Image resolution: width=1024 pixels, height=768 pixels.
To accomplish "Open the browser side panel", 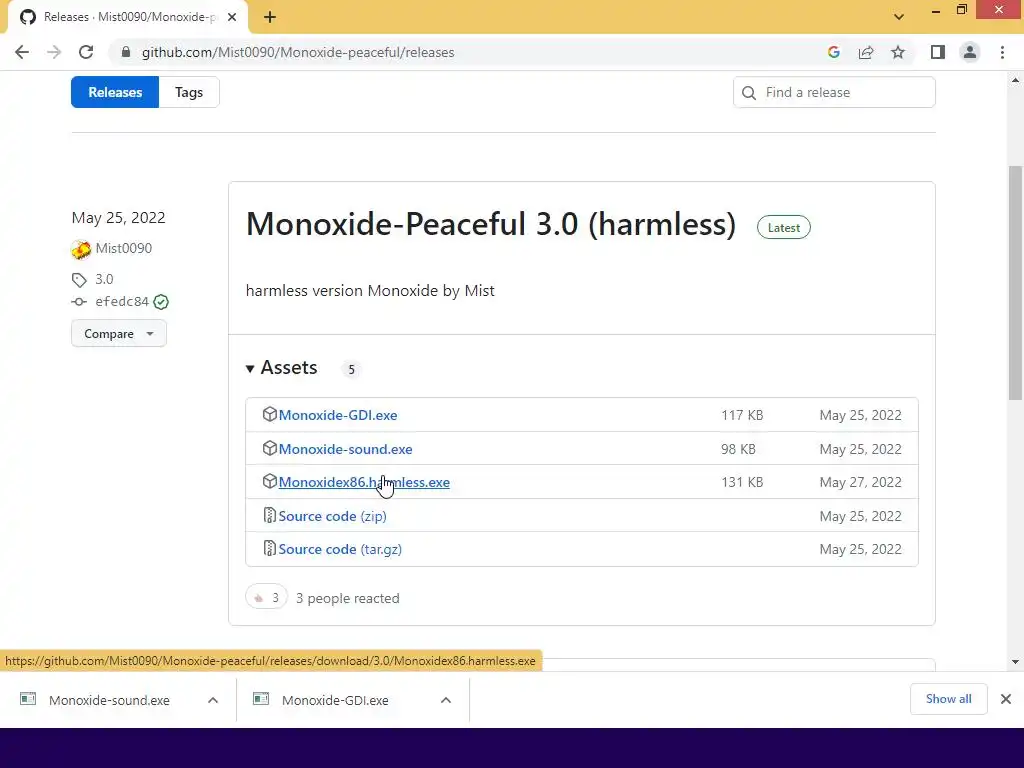I will pos(938,52).
